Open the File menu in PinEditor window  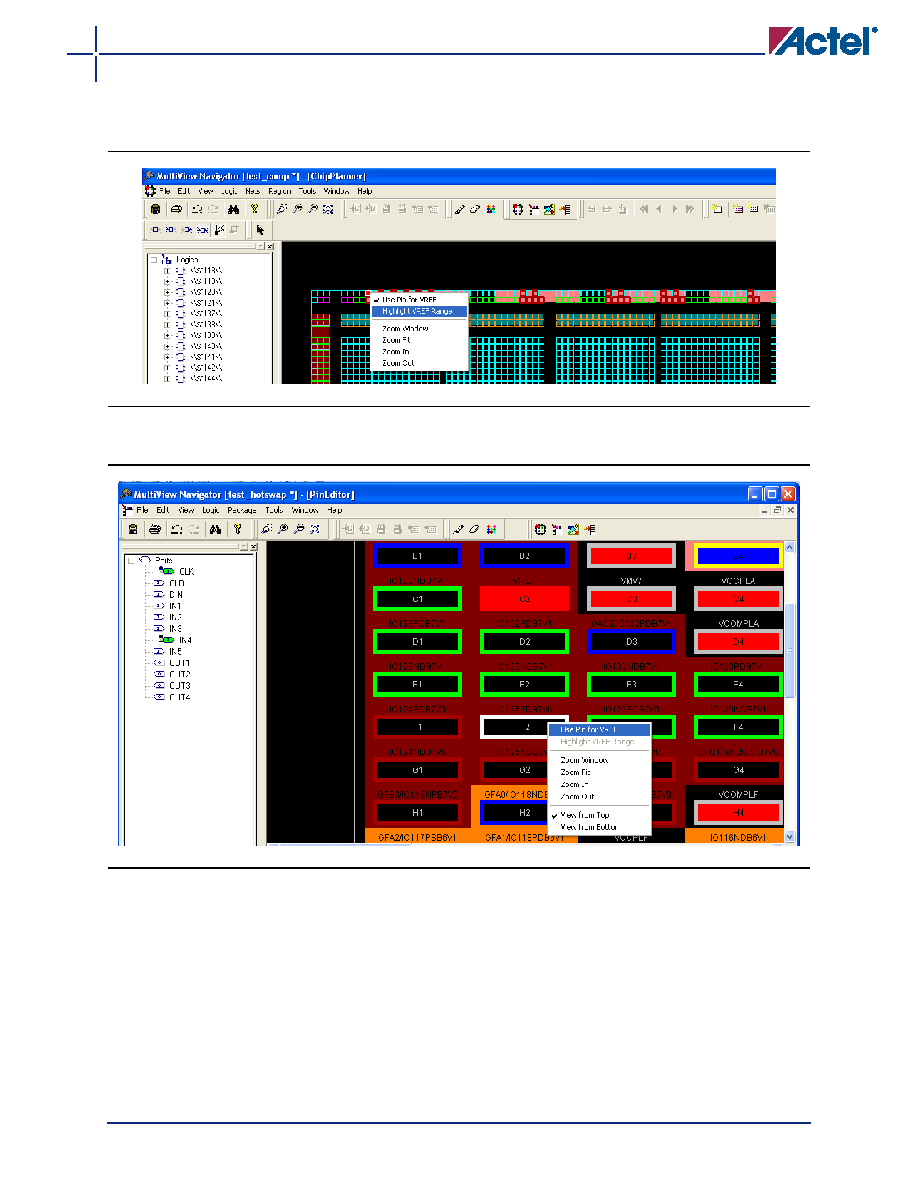click(142, 511)
